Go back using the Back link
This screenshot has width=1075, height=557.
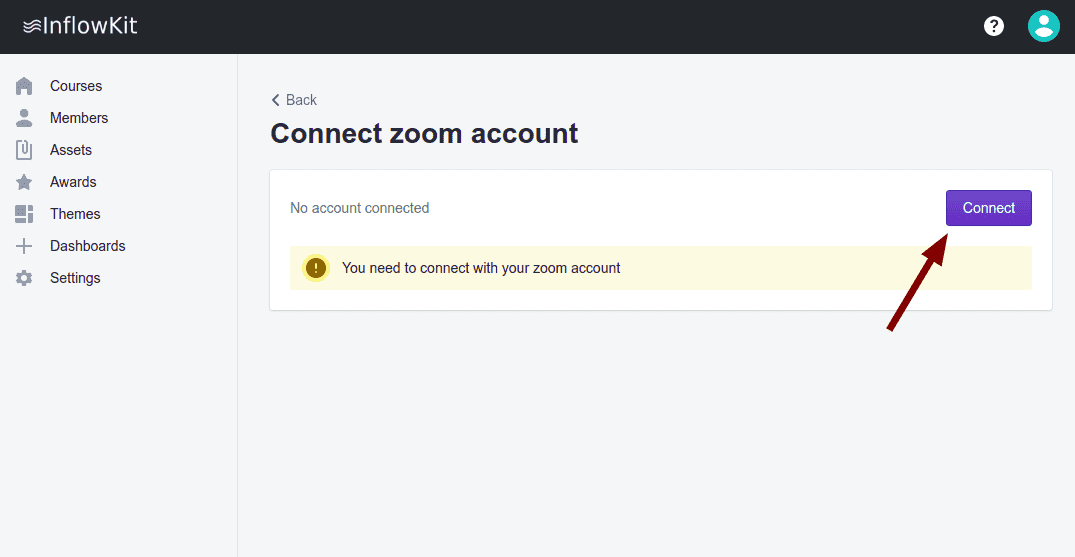(x=294, y=100)
